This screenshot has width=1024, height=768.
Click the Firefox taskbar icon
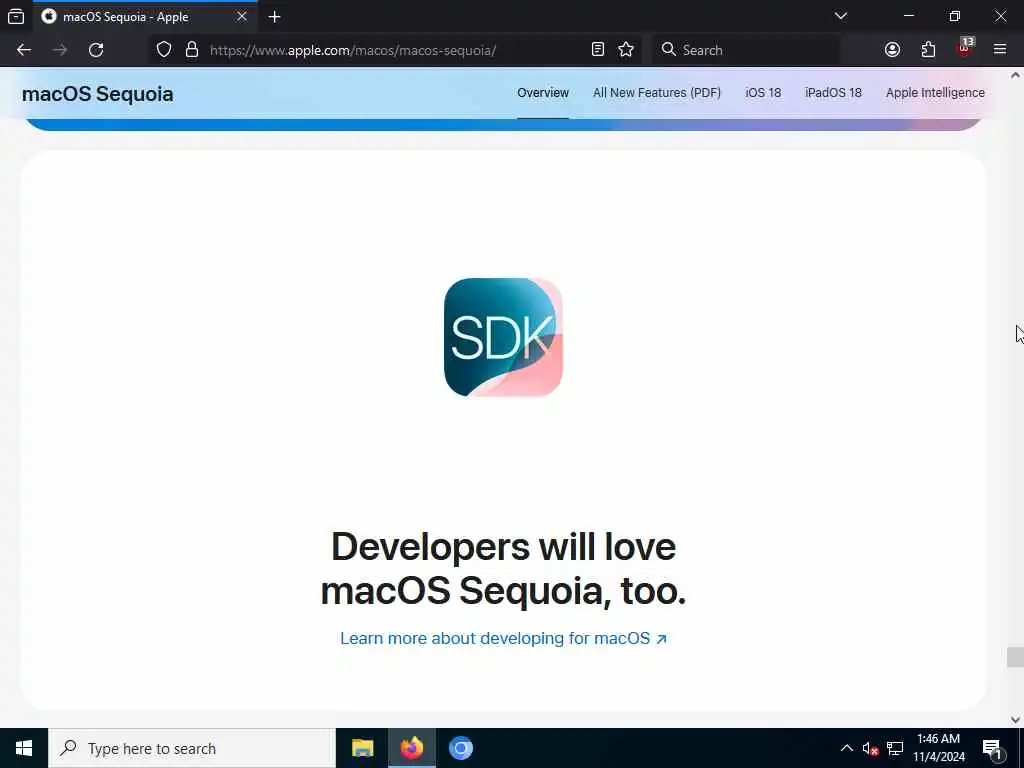pos(411,748)
